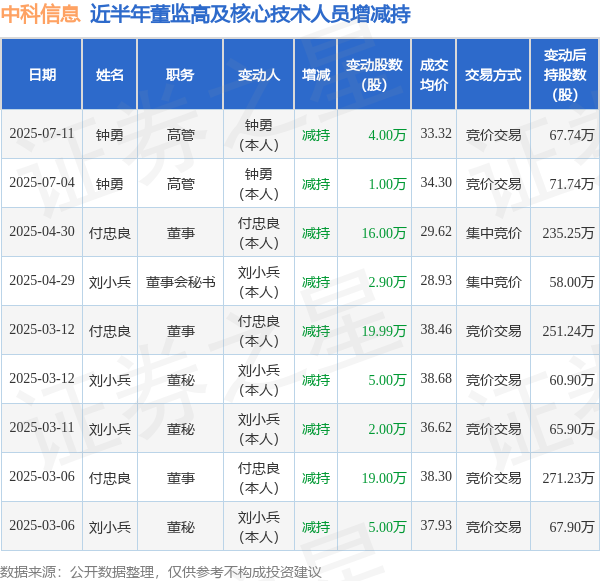Click the date cell 2025-04-30
The height and width of the screenshot is (581, 600).
tap(42, 232)
